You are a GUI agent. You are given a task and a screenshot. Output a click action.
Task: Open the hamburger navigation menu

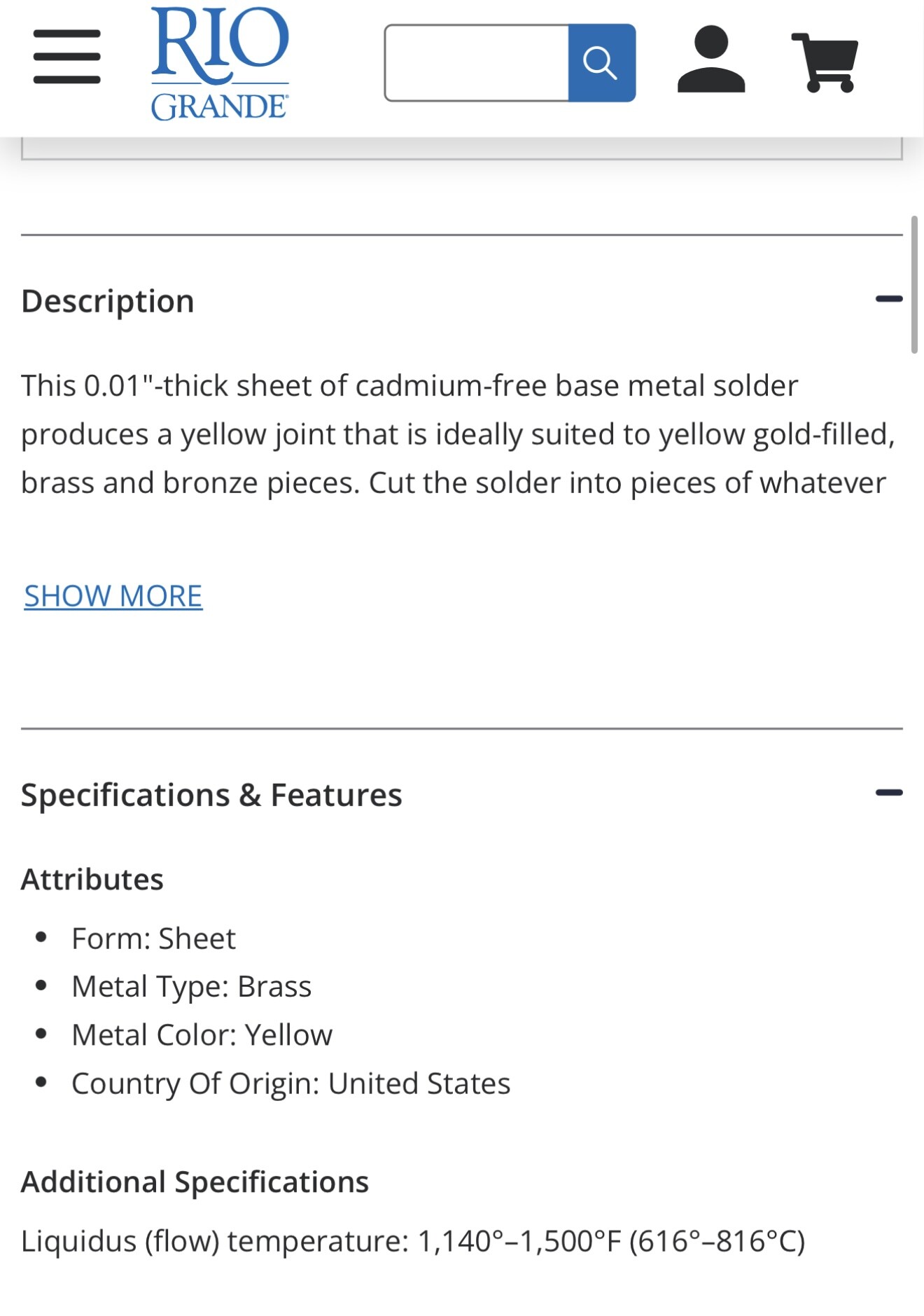click(x=67, y=57)
